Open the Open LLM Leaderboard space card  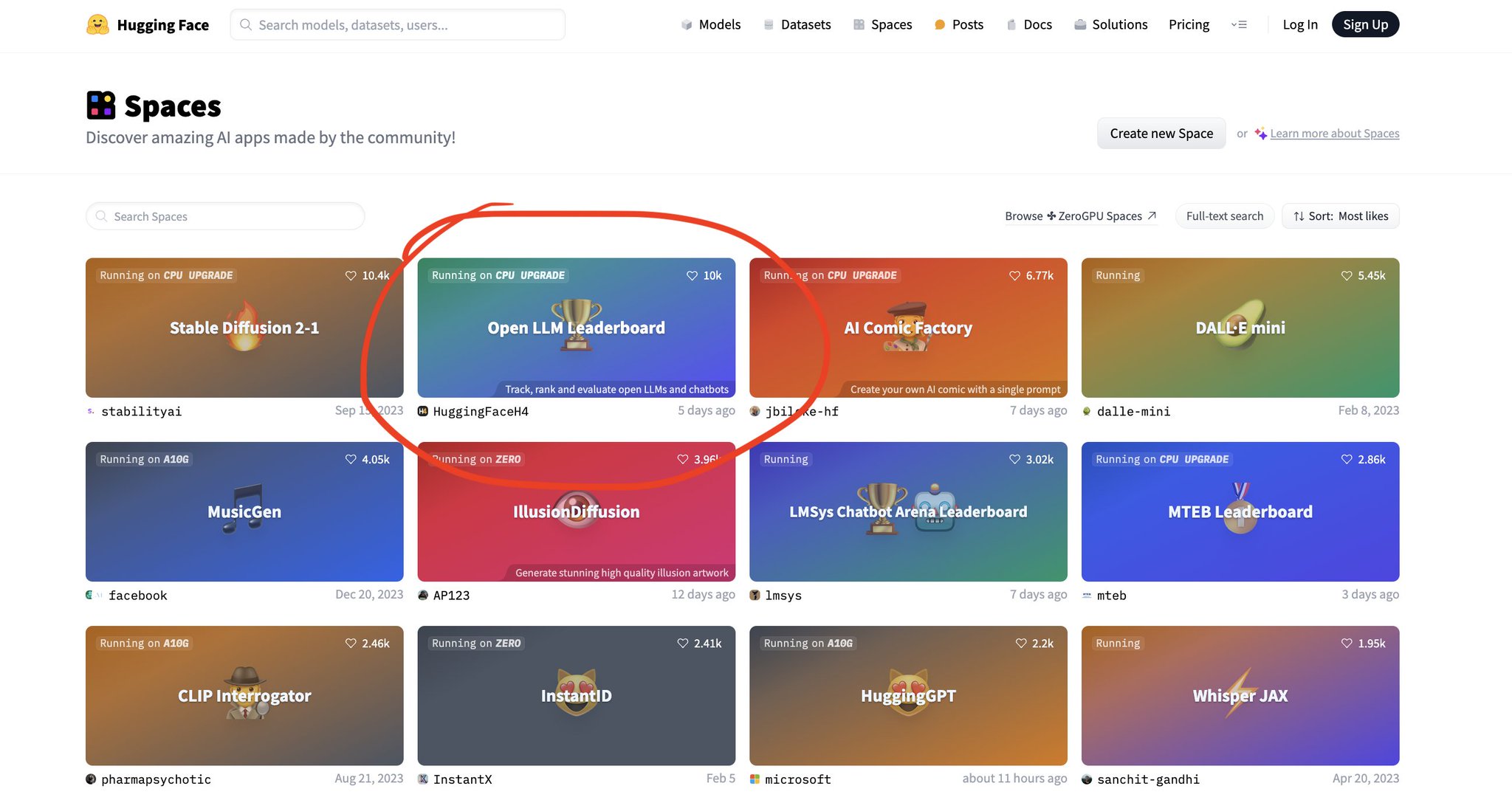pos(576,328)
